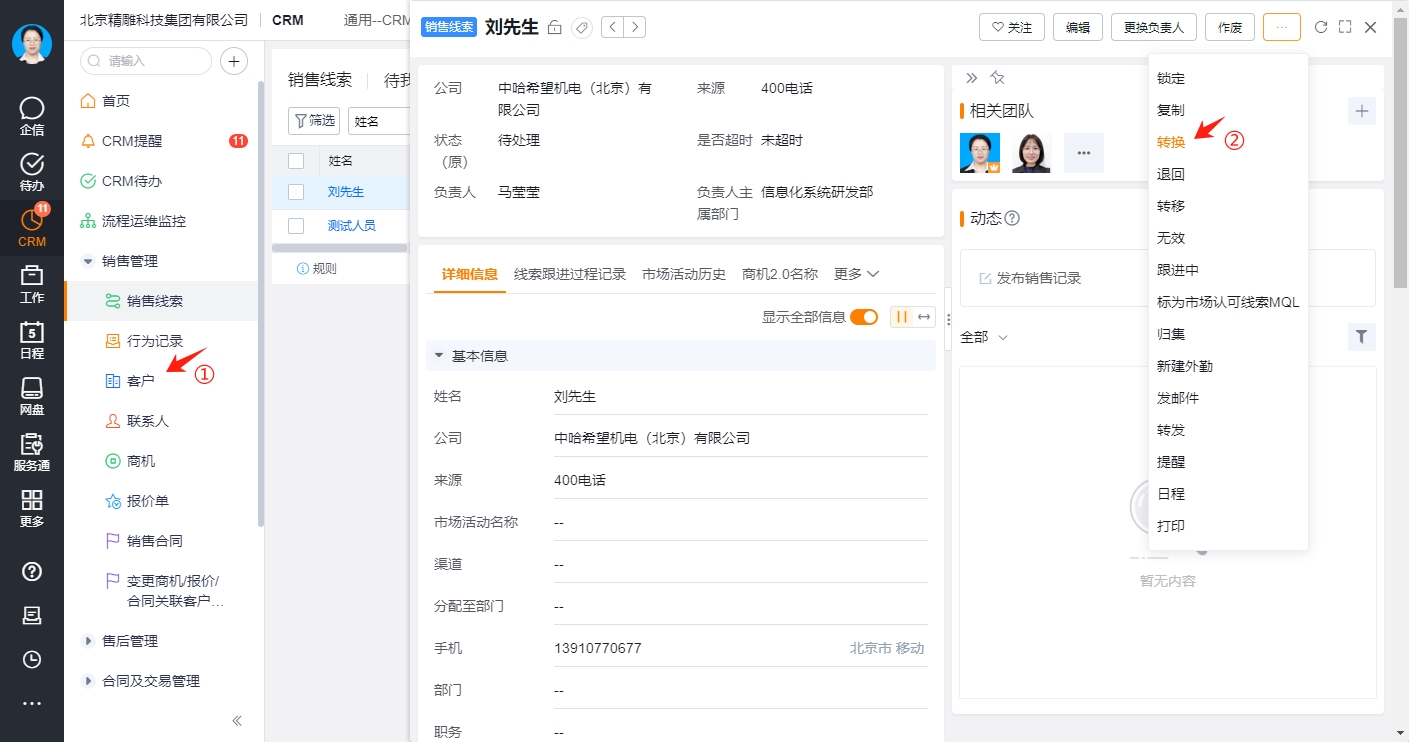Add team member with plus icon
The height and width of the screenshot is (742, 1409).
coord(1361,111)
